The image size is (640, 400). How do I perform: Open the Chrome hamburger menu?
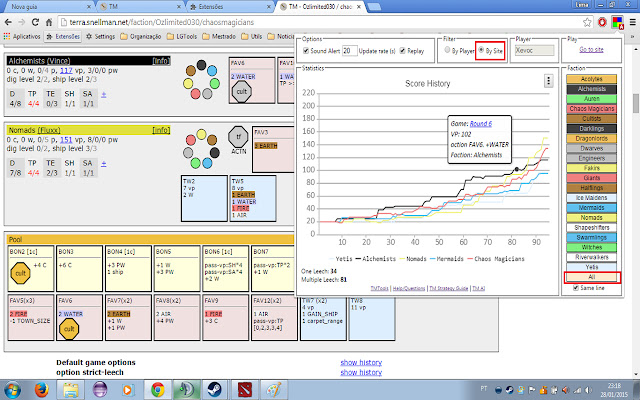tap(632, 22)
